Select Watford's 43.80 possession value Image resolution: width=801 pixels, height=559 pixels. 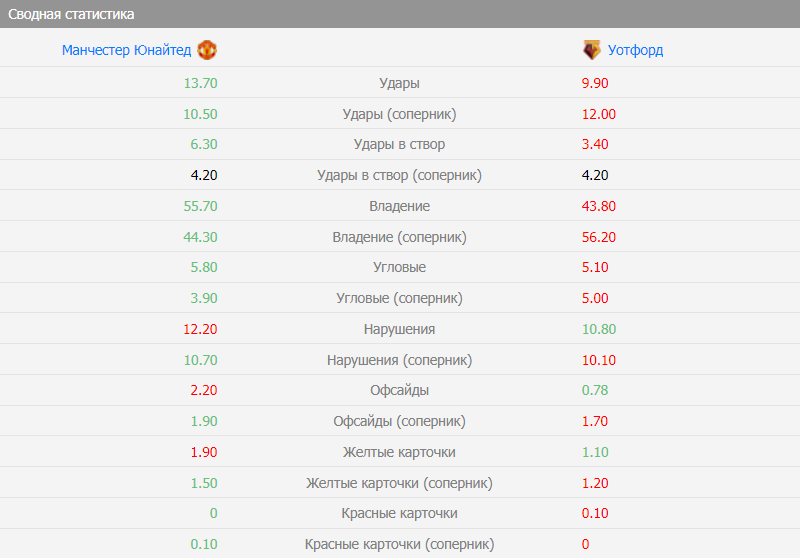click(x=598, y=206)
